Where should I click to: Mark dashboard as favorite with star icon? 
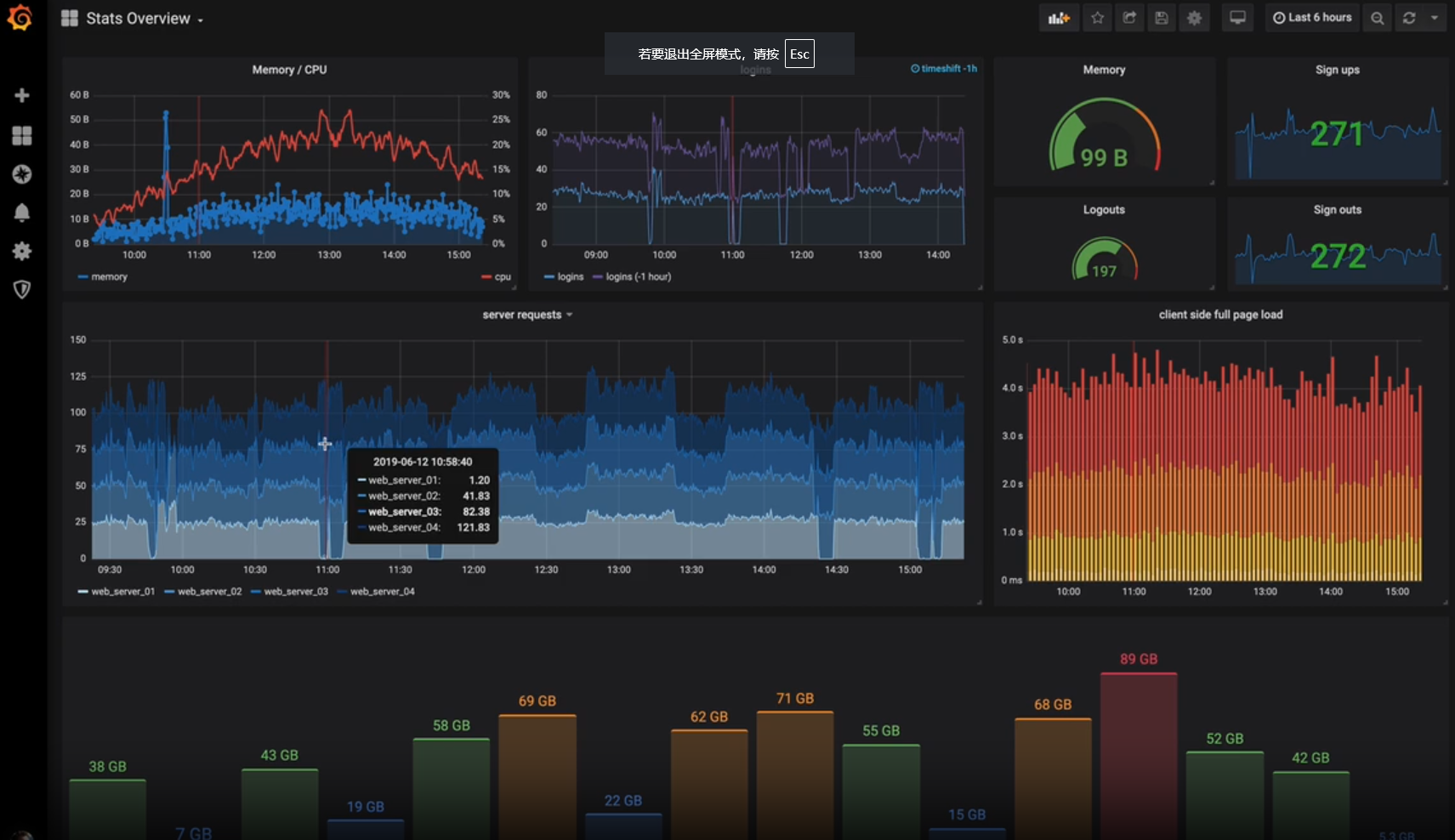click(1098, 18)
